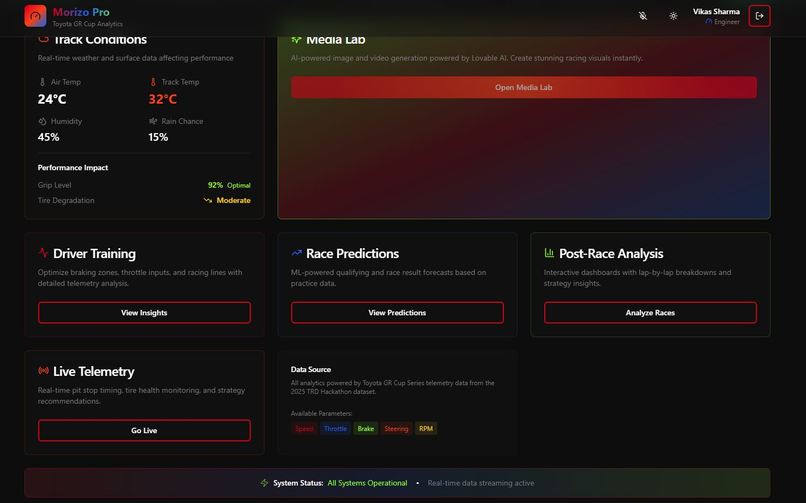Click the Performance Impact label

click(73, 167)
